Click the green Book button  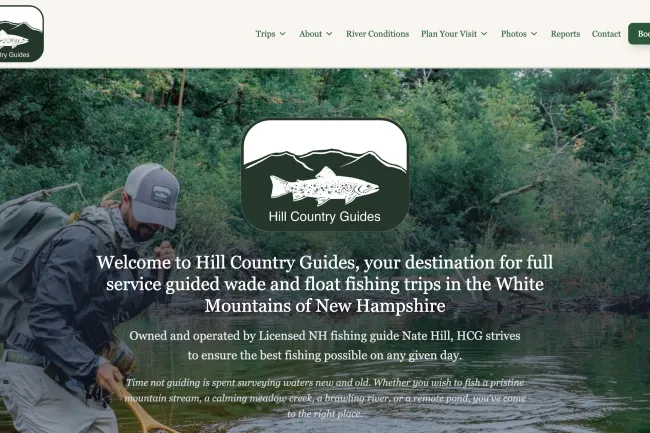tap(639, 34)
